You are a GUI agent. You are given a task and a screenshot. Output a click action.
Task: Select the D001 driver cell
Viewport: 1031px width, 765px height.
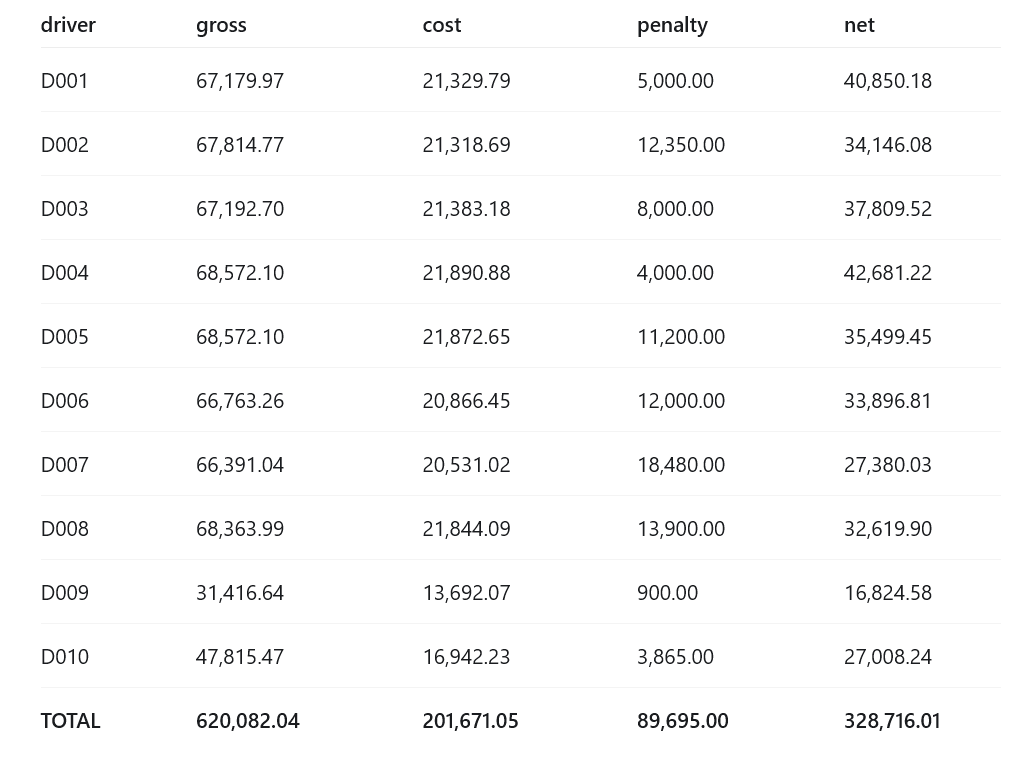(x=64, y=81)
